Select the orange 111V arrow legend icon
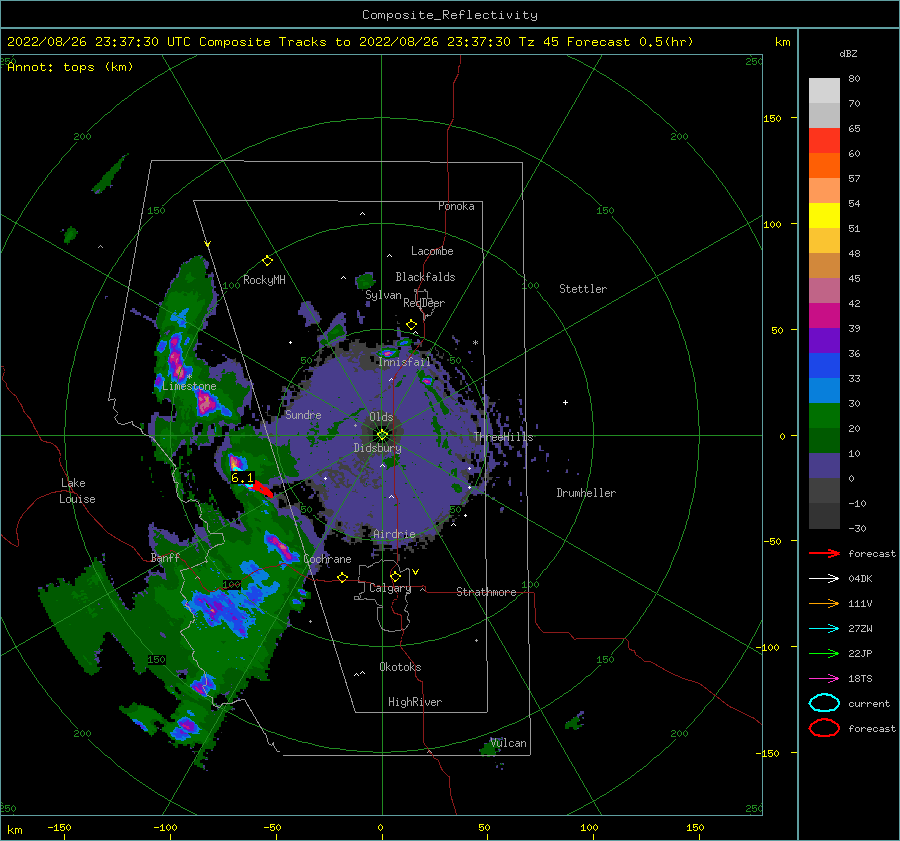 point(824,603)
